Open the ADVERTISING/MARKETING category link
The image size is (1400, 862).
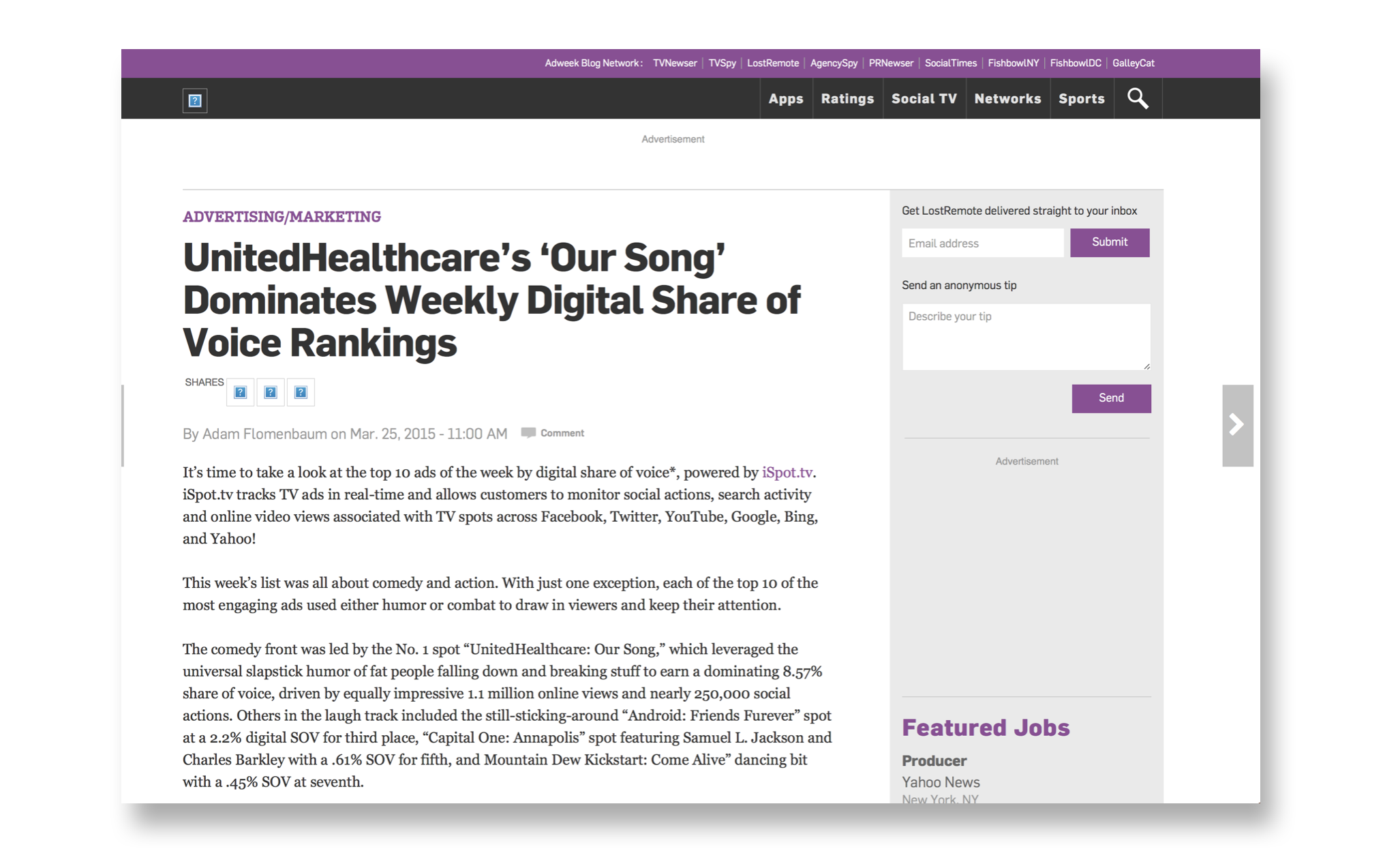click(x=281, y=217)
